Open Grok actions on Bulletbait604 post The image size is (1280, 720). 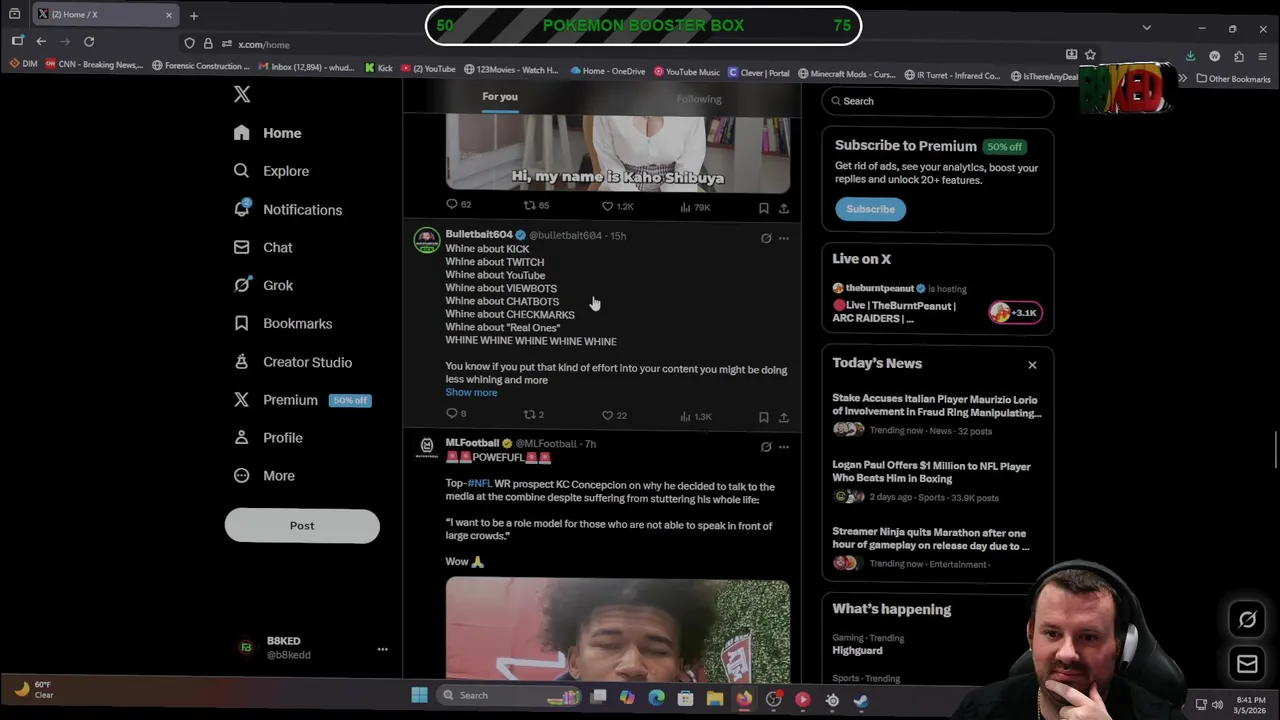pos(766,238)
